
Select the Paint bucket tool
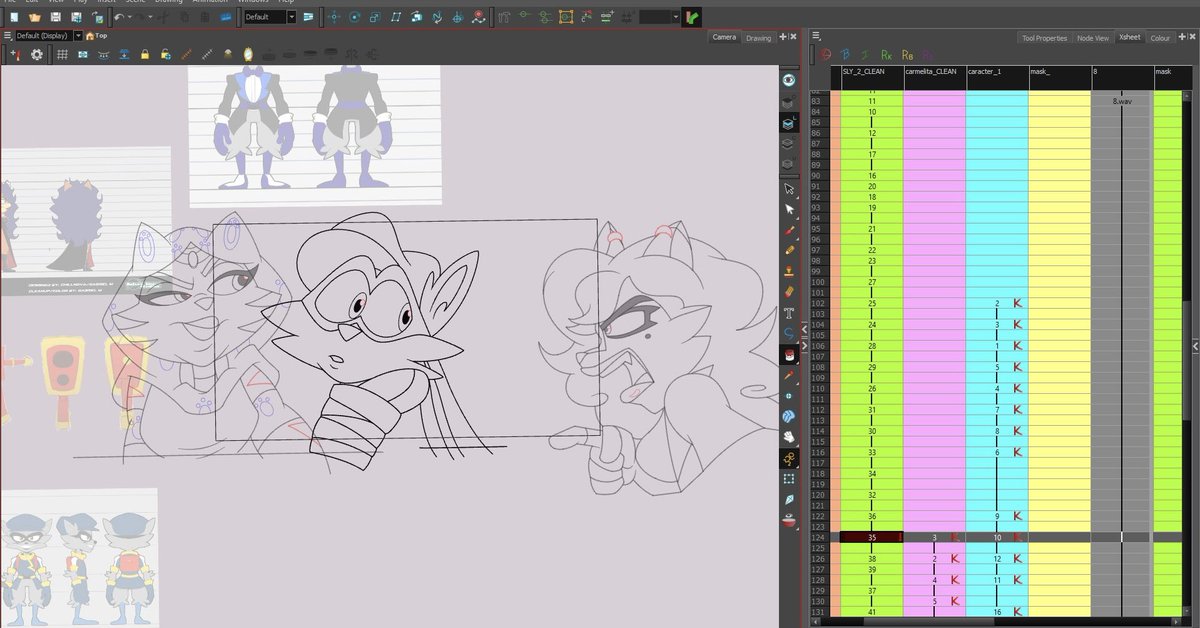click(789, 355)
